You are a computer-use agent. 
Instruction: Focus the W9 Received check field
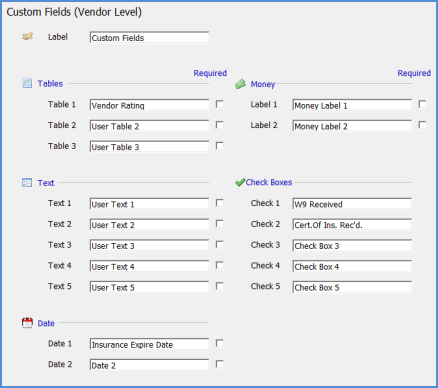(352, 204)
